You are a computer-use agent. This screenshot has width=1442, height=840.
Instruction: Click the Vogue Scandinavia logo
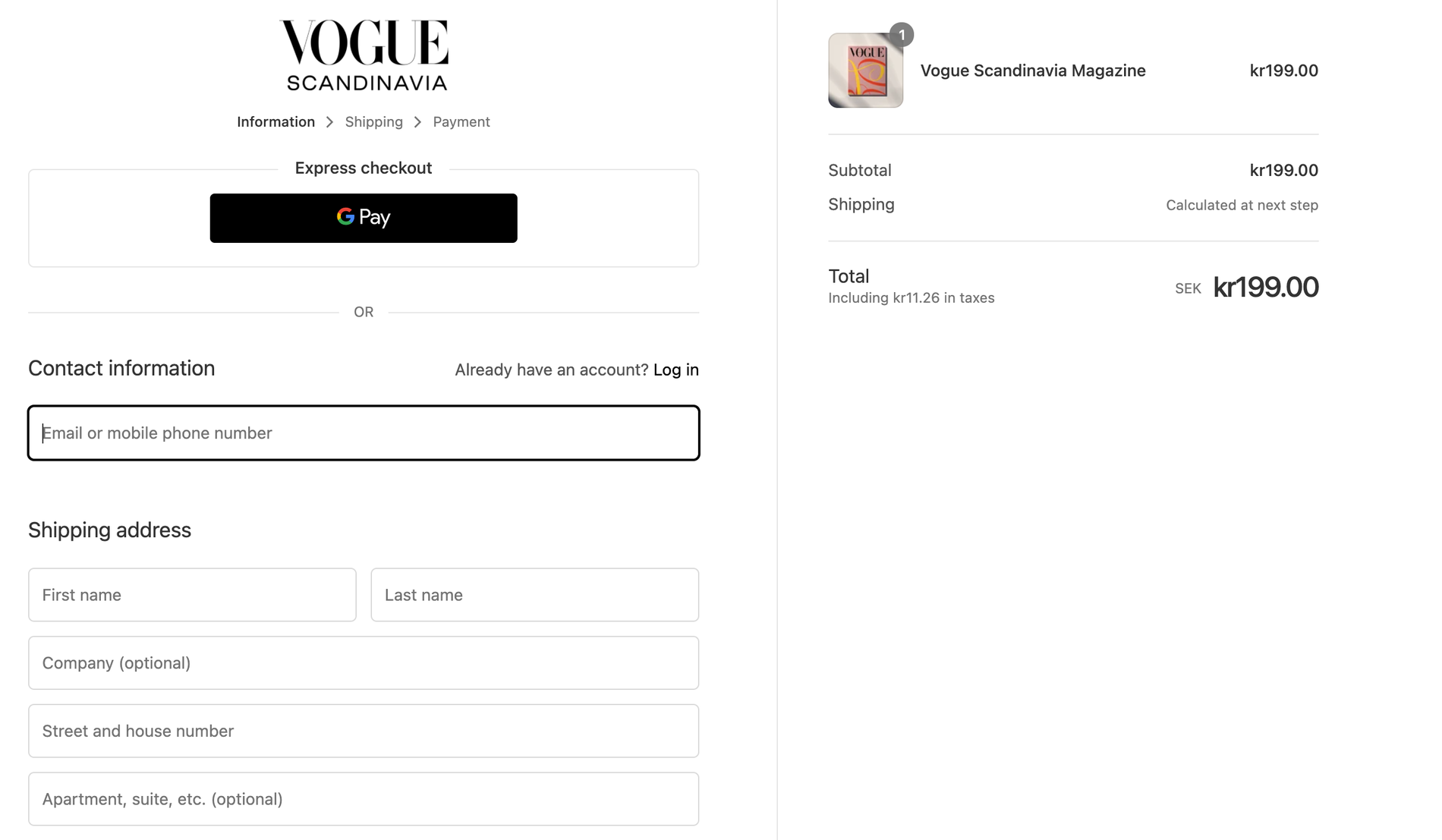[364, 55]
